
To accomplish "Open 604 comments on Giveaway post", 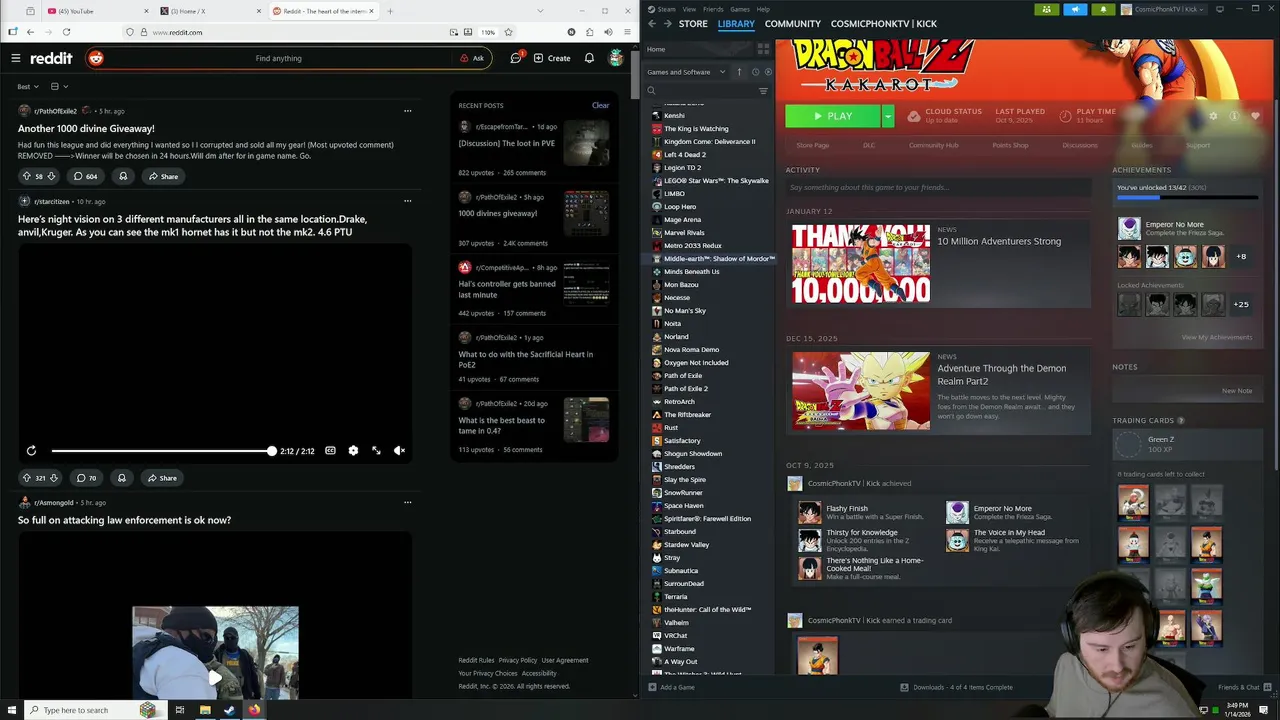I will point(85,176).
